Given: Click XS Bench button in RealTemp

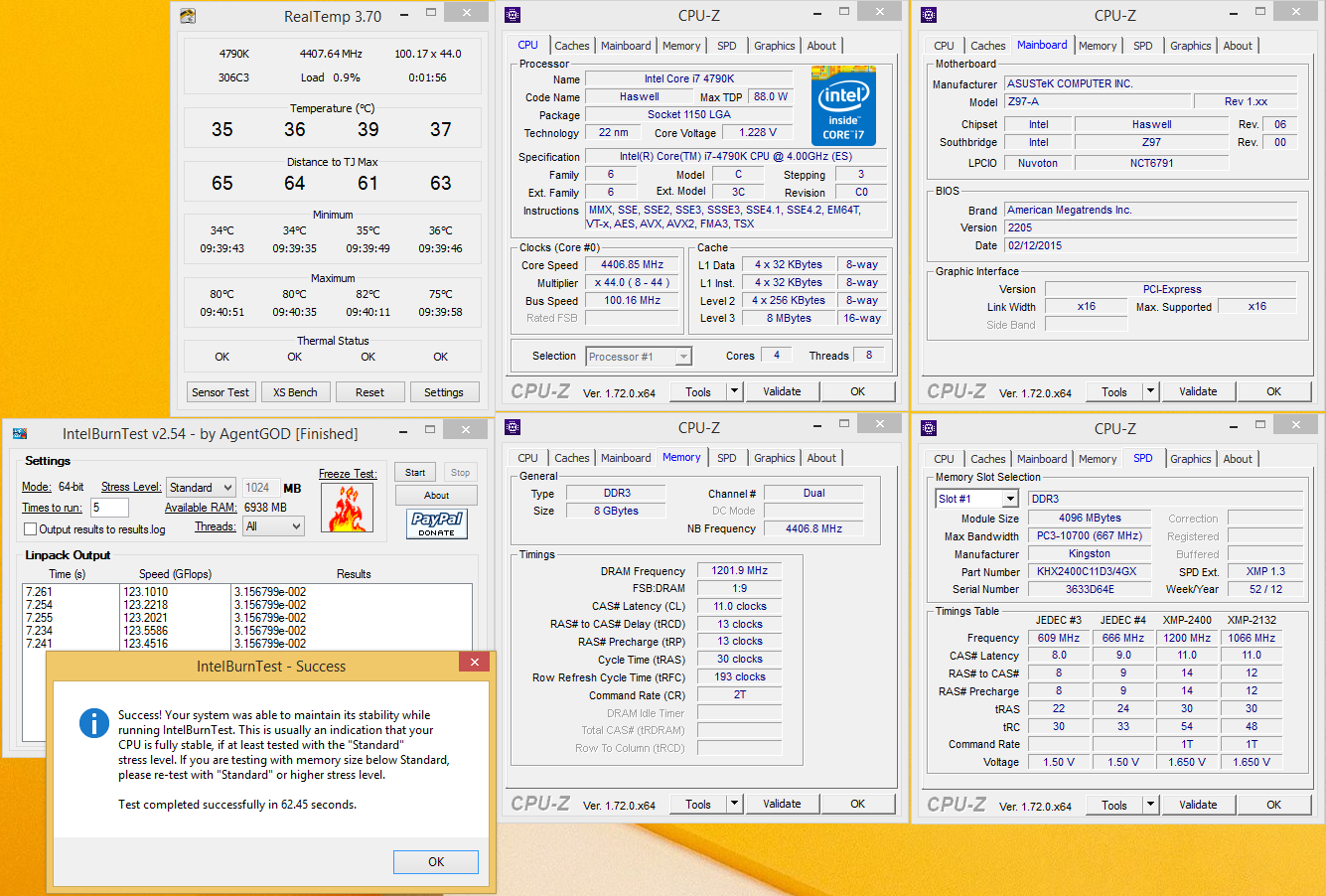Looking at the screenshot, I should [x=295, y=392].
